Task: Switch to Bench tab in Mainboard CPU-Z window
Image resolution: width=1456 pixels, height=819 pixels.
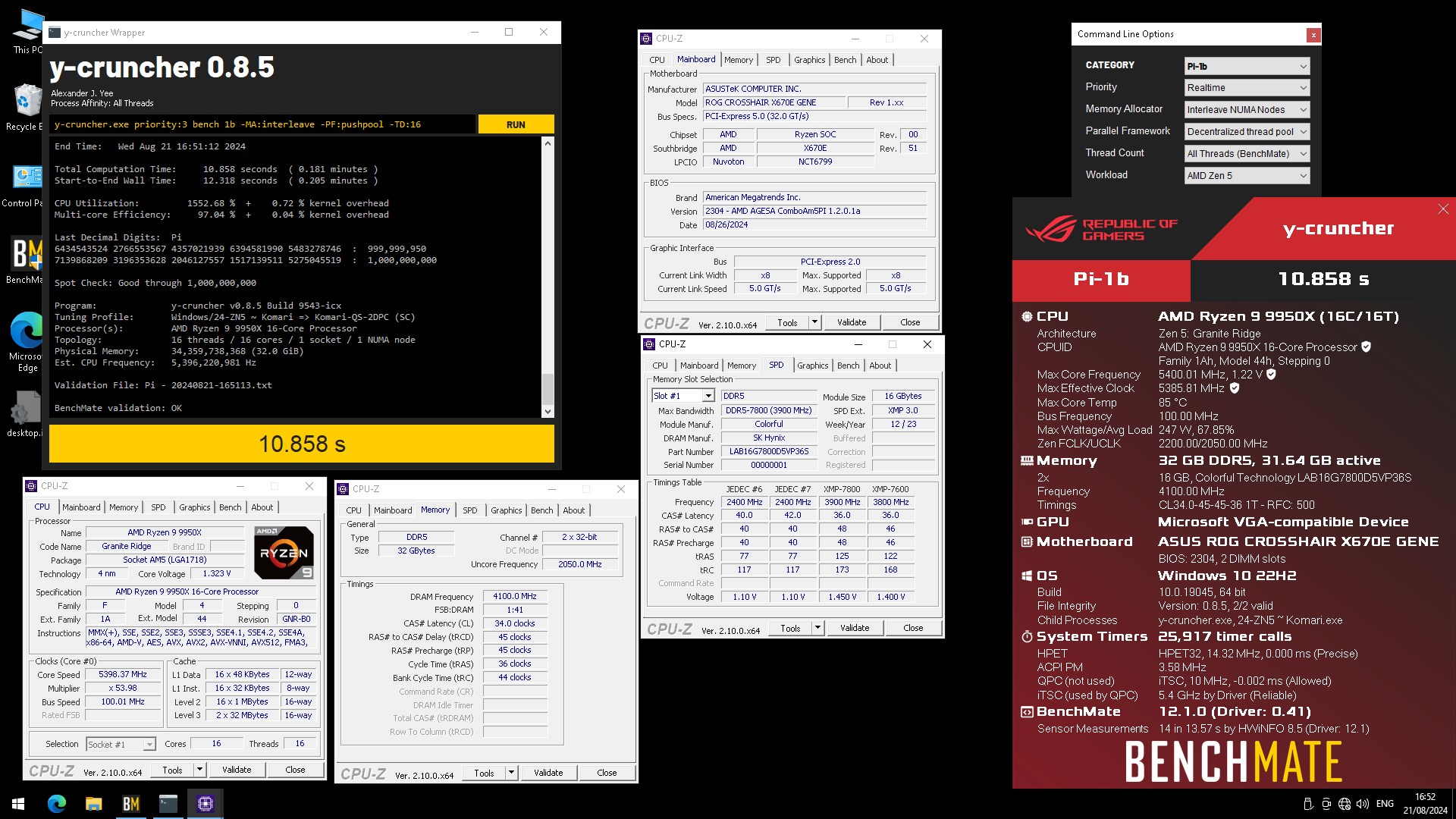Action: [845, 60]
